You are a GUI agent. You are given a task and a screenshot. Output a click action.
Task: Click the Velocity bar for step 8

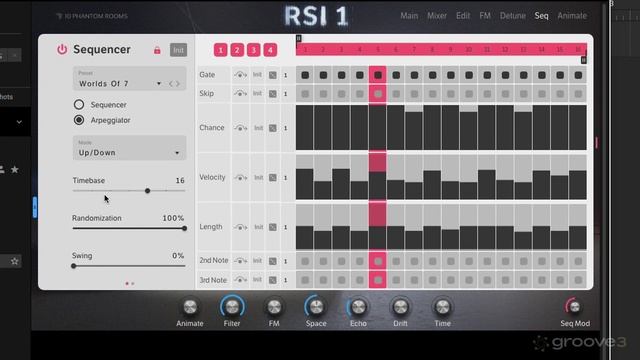pos(432,185)
